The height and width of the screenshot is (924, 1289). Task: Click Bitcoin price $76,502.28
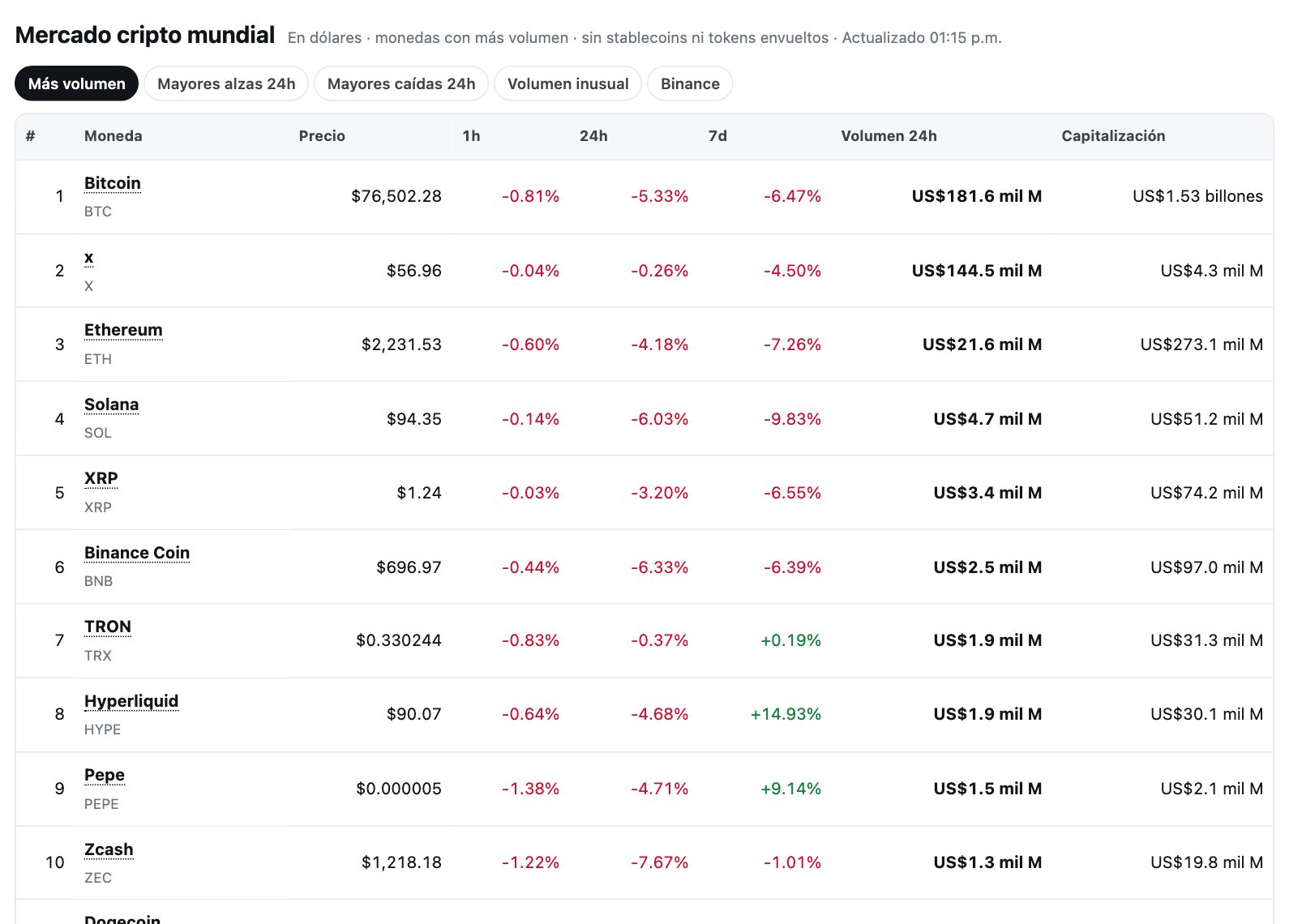396,196
